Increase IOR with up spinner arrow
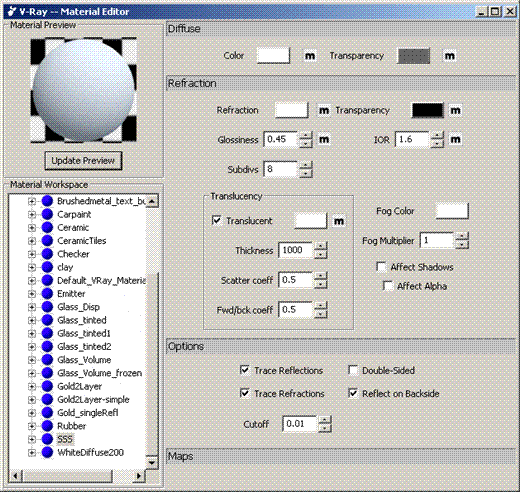 [437, 136]
